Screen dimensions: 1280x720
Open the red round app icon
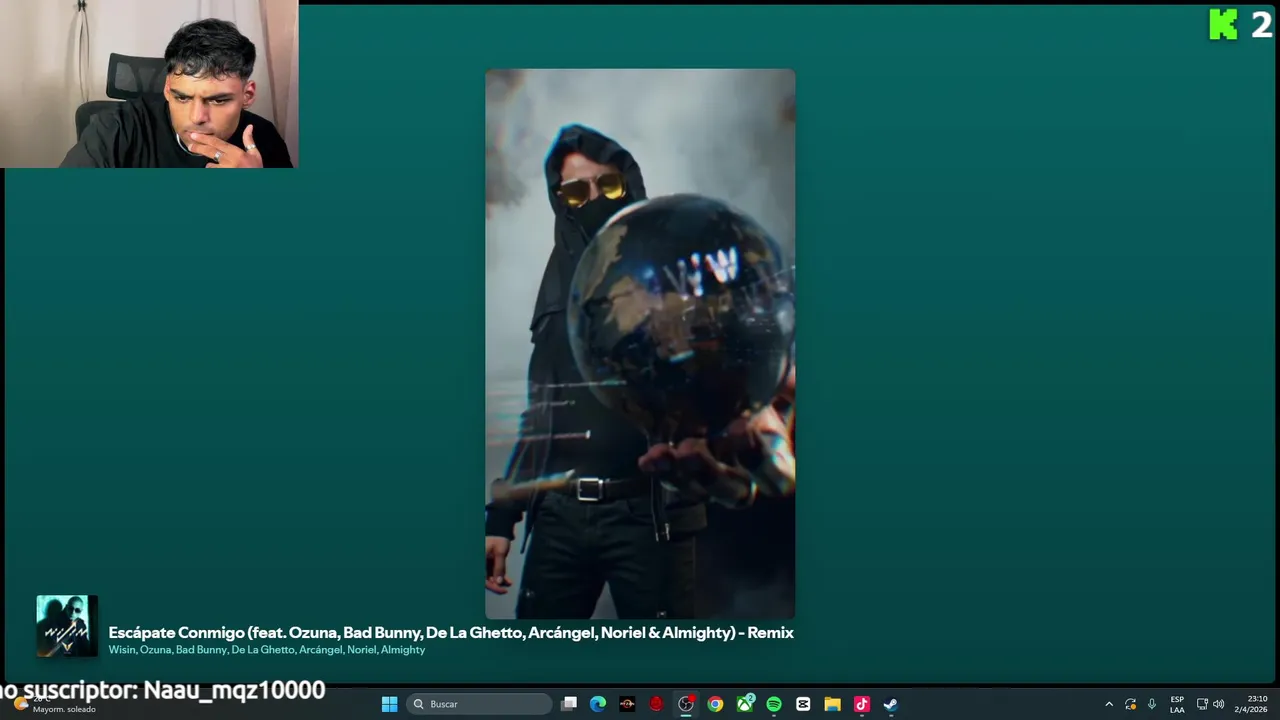(656, 704)
